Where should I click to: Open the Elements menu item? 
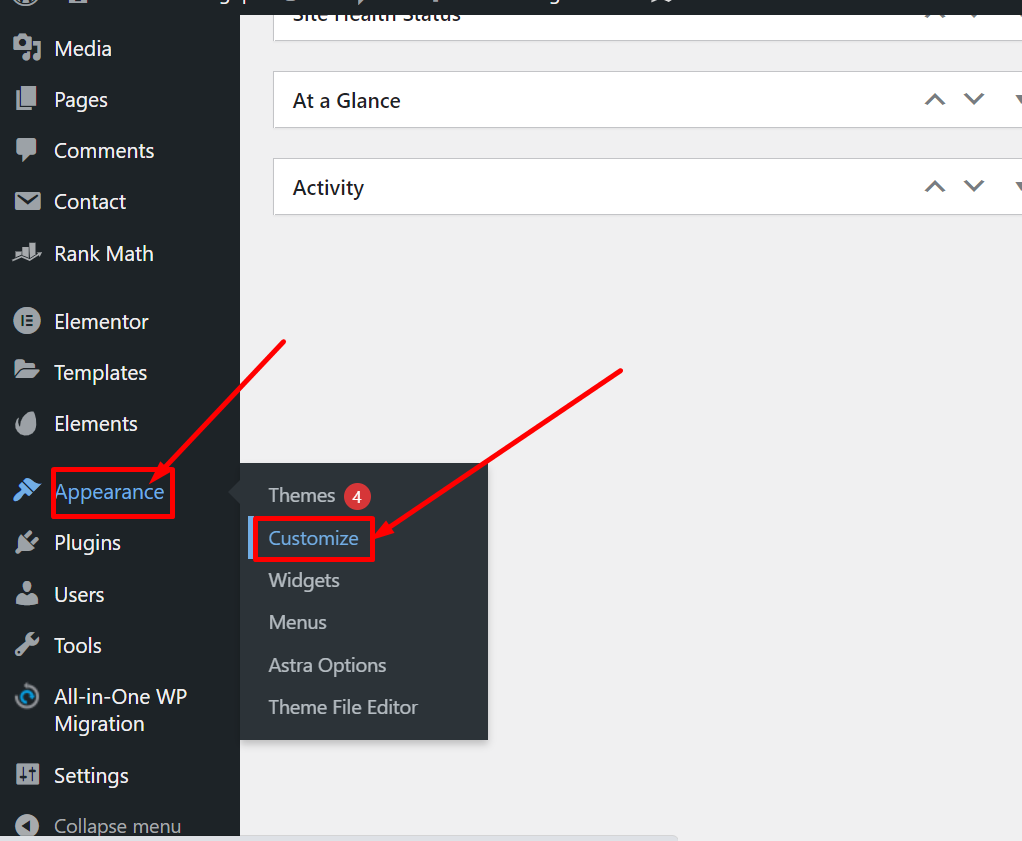[x=96, y=424]
